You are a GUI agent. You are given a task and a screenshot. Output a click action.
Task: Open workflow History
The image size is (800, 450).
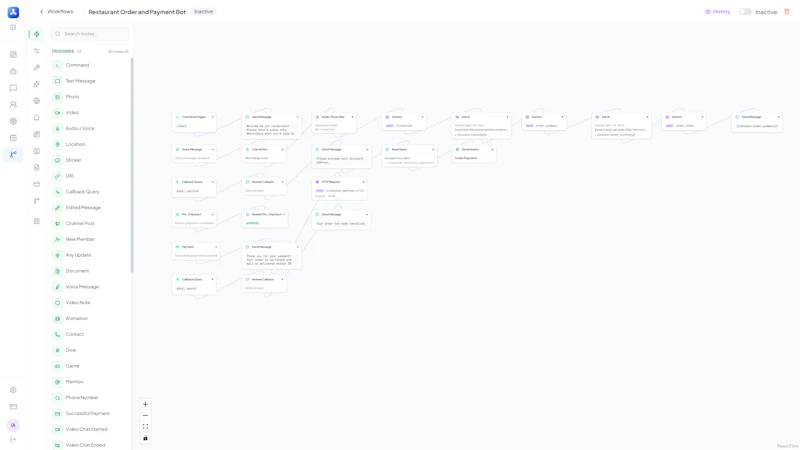(x=717, y=12)
